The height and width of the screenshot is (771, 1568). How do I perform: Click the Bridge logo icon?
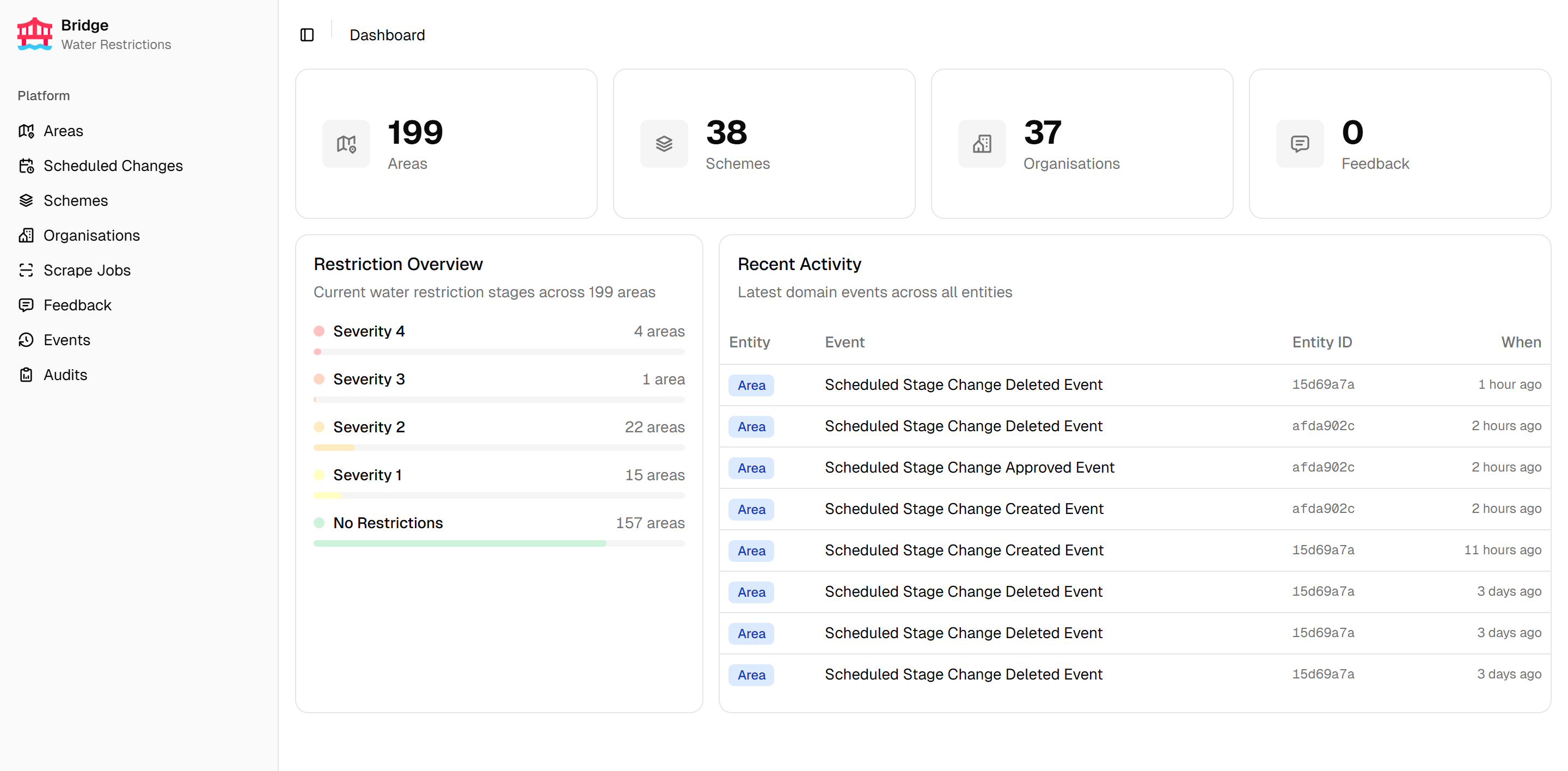click(35, 34)
